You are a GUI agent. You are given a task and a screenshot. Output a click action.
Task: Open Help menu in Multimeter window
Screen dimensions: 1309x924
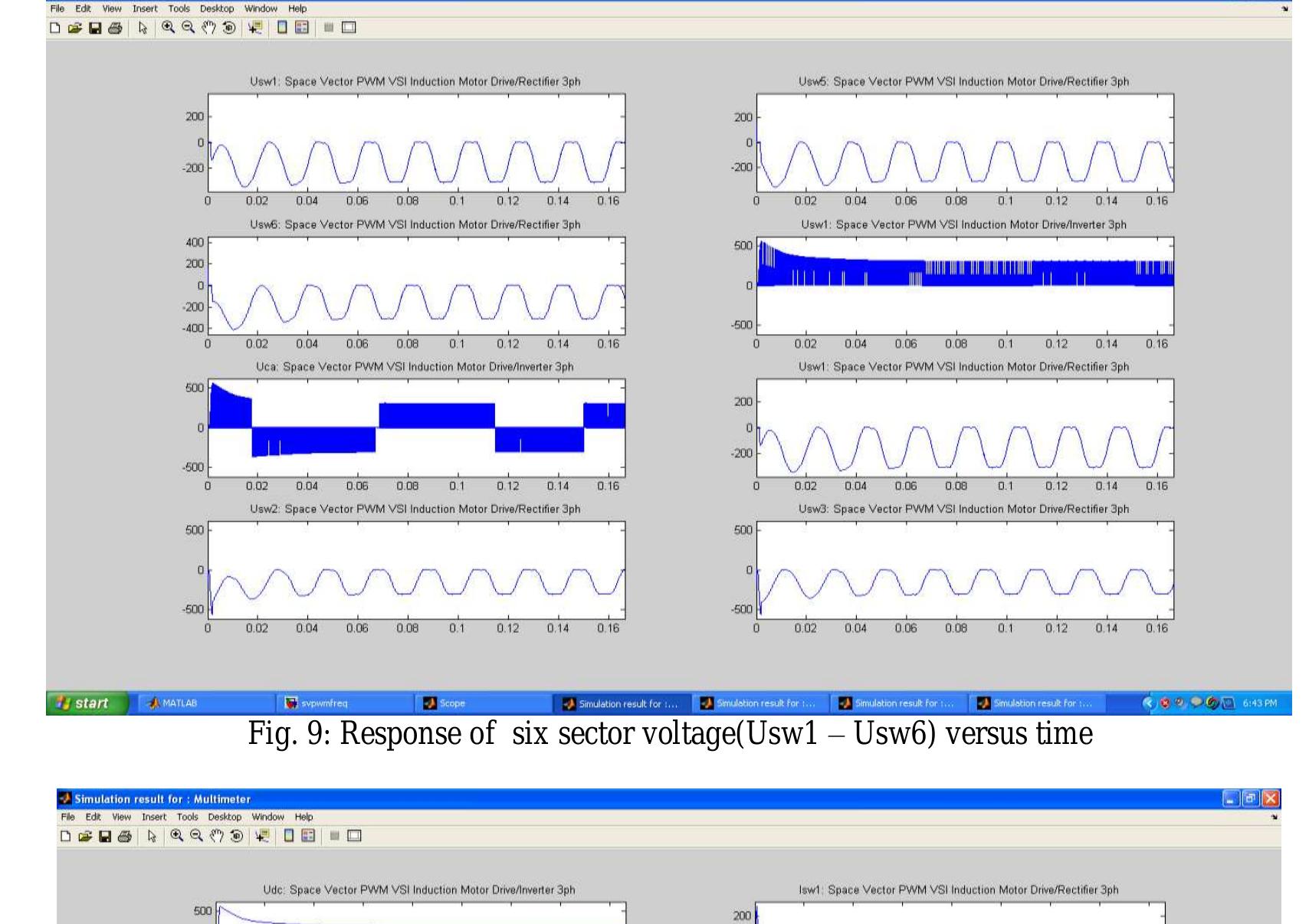coord(304,818)
